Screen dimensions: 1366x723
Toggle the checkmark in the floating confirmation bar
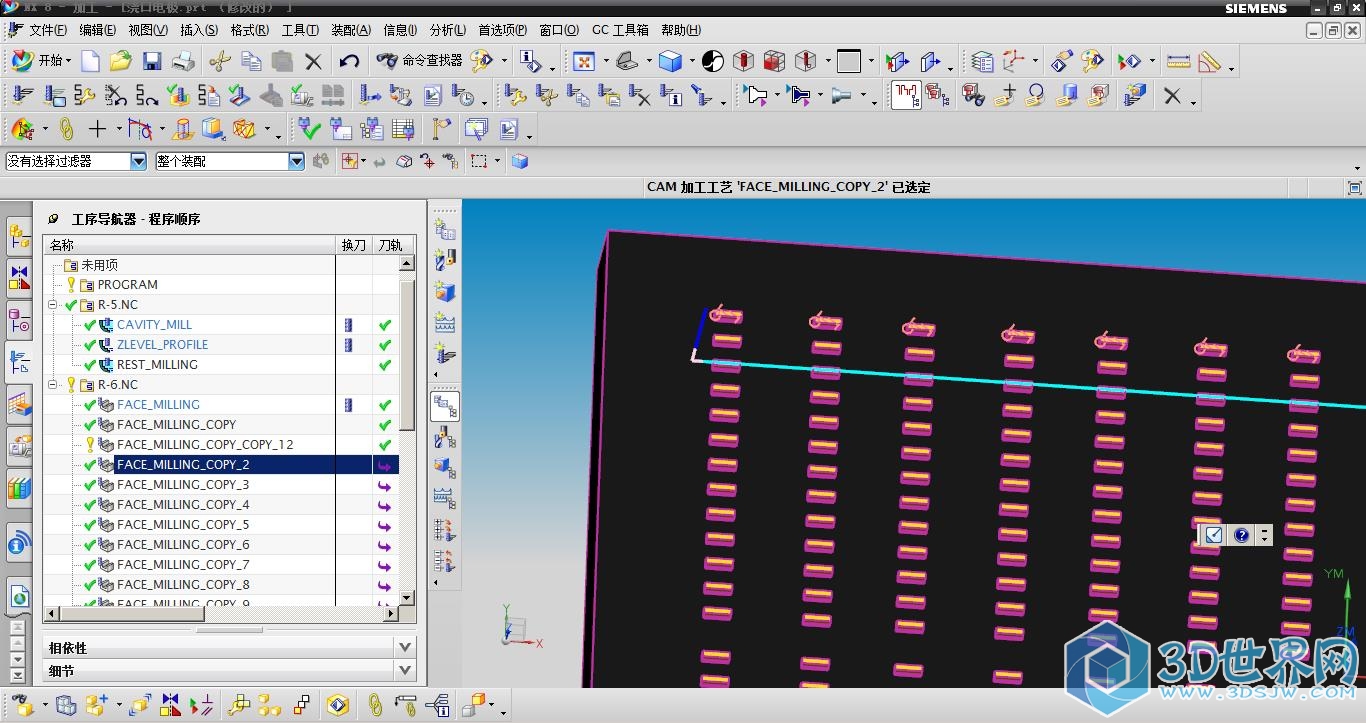pyautogui.click(x=1213, y=535)
